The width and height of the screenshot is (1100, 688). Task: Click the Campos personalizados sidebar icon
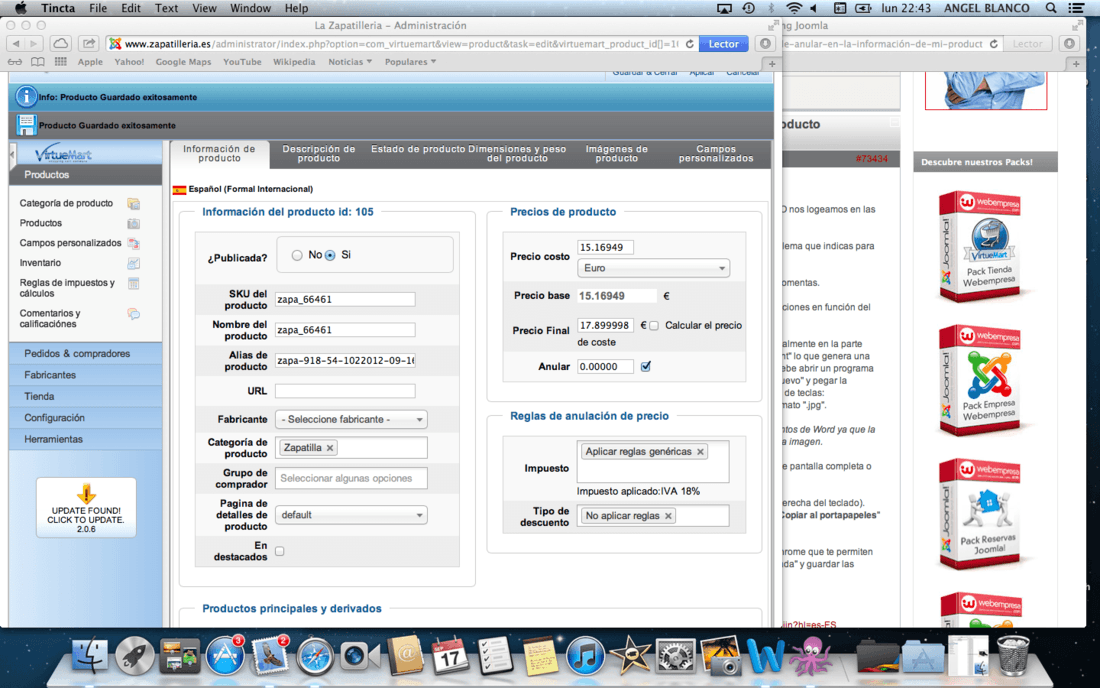pos(133,243)
